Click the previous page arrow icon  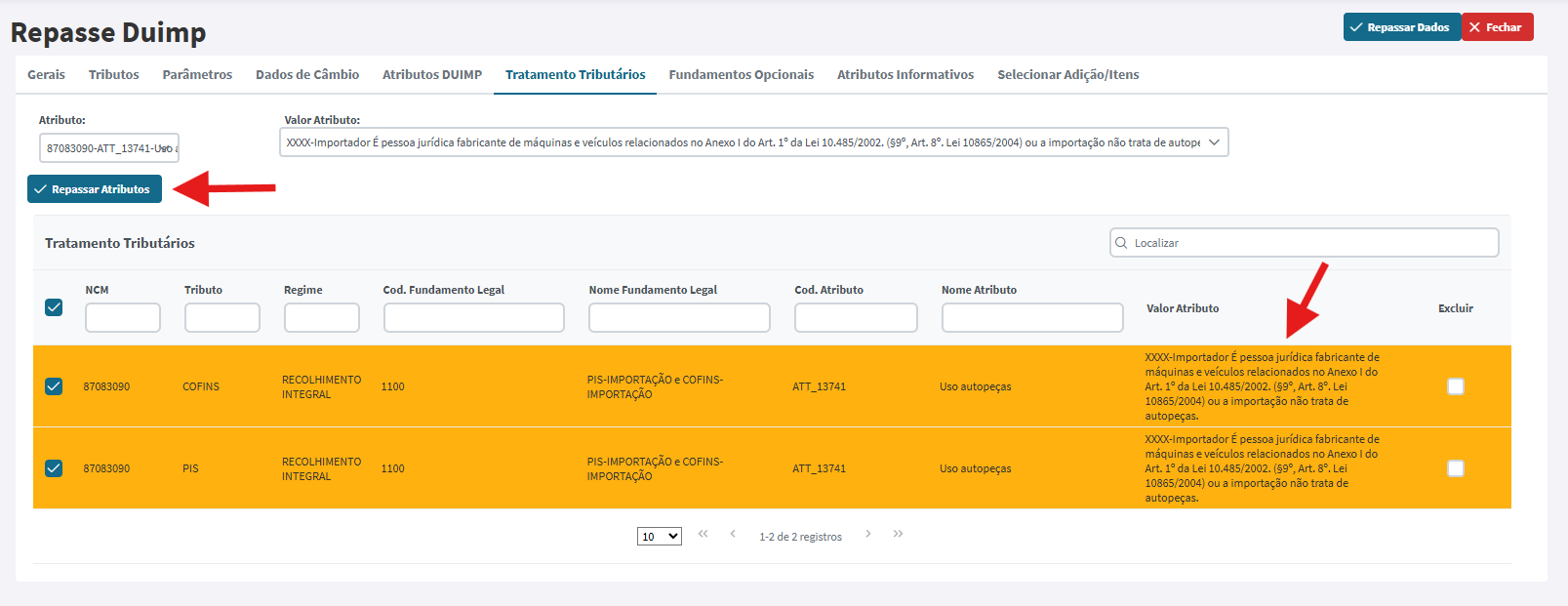(x=733, y=534)
